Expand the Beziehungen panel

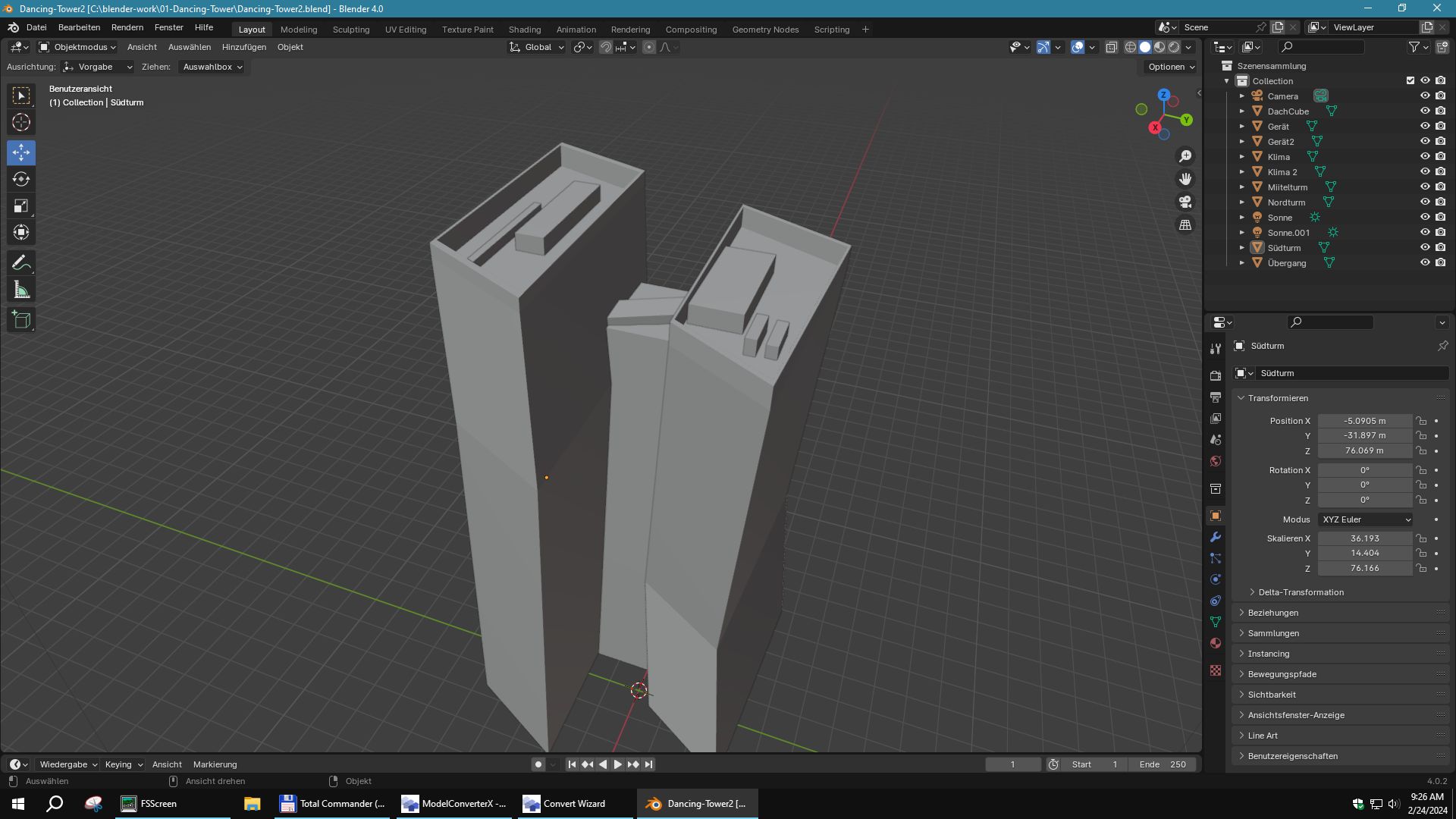point(1273,613)
